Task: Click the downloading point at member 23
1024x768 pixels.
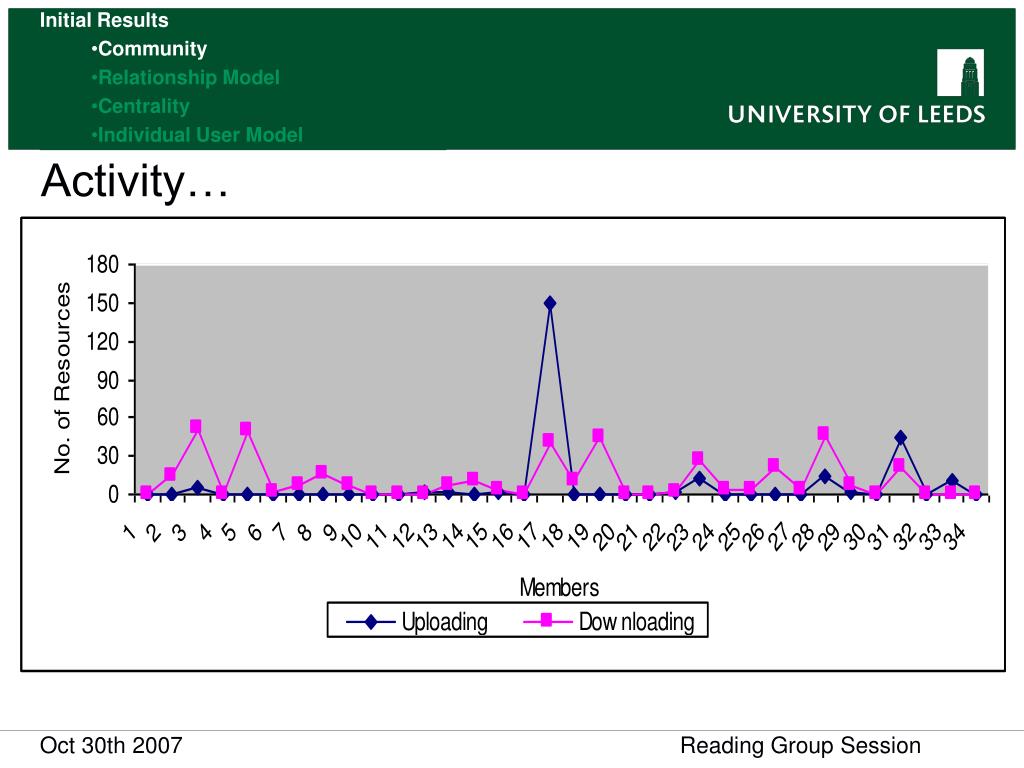Action: pyautogui.click(x=697, y=458)
